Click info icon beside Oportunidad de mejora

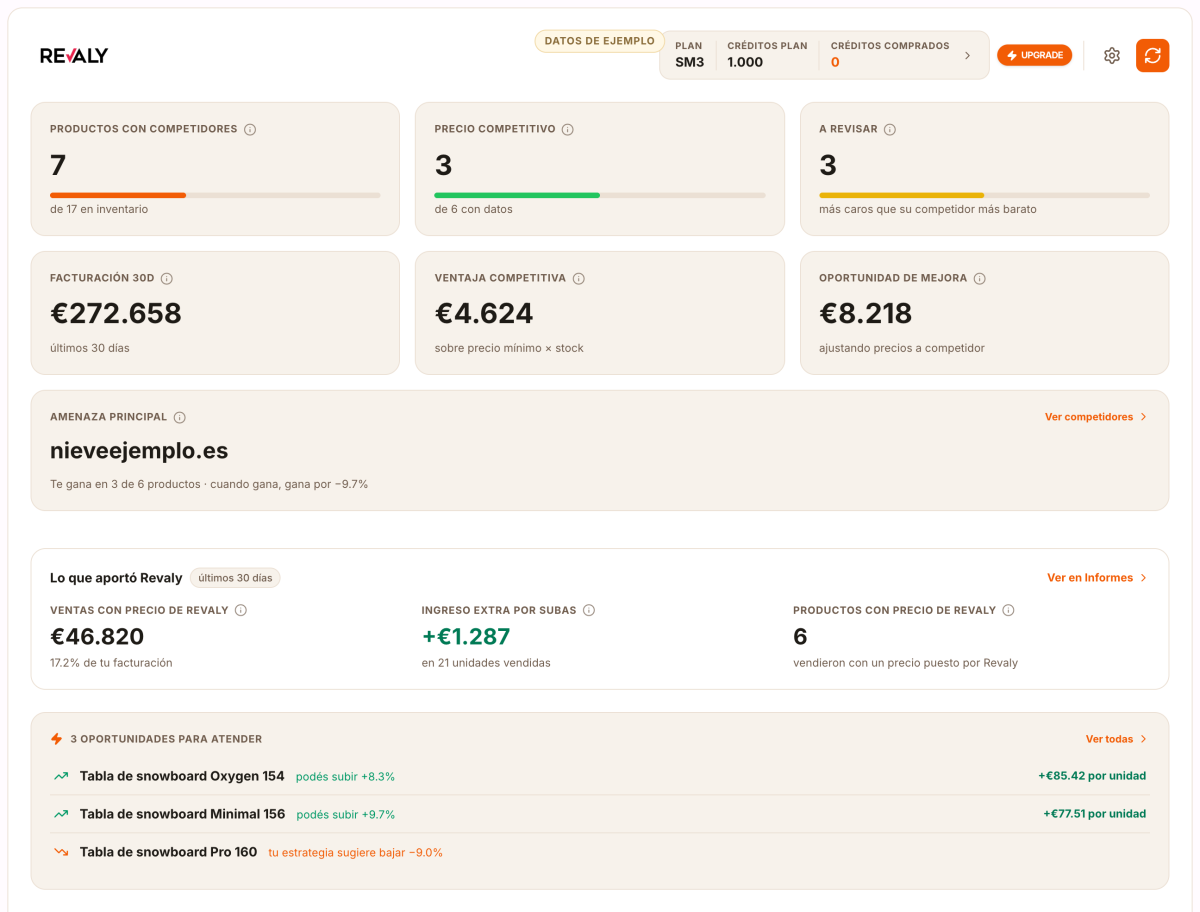(x=979, y=278)
